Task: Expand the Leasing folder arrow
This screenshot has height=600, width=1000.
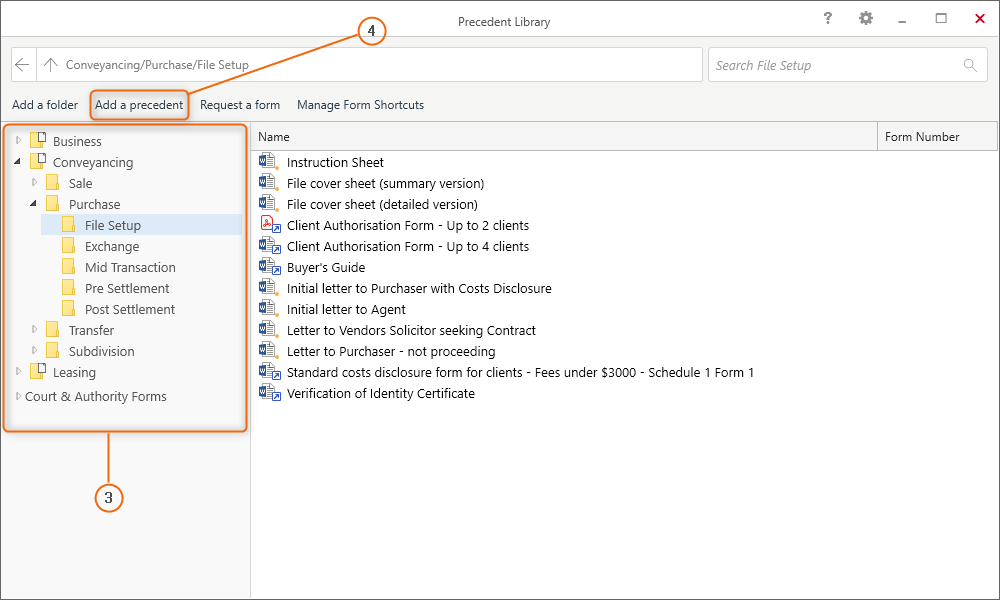Action: click(18, 372)
